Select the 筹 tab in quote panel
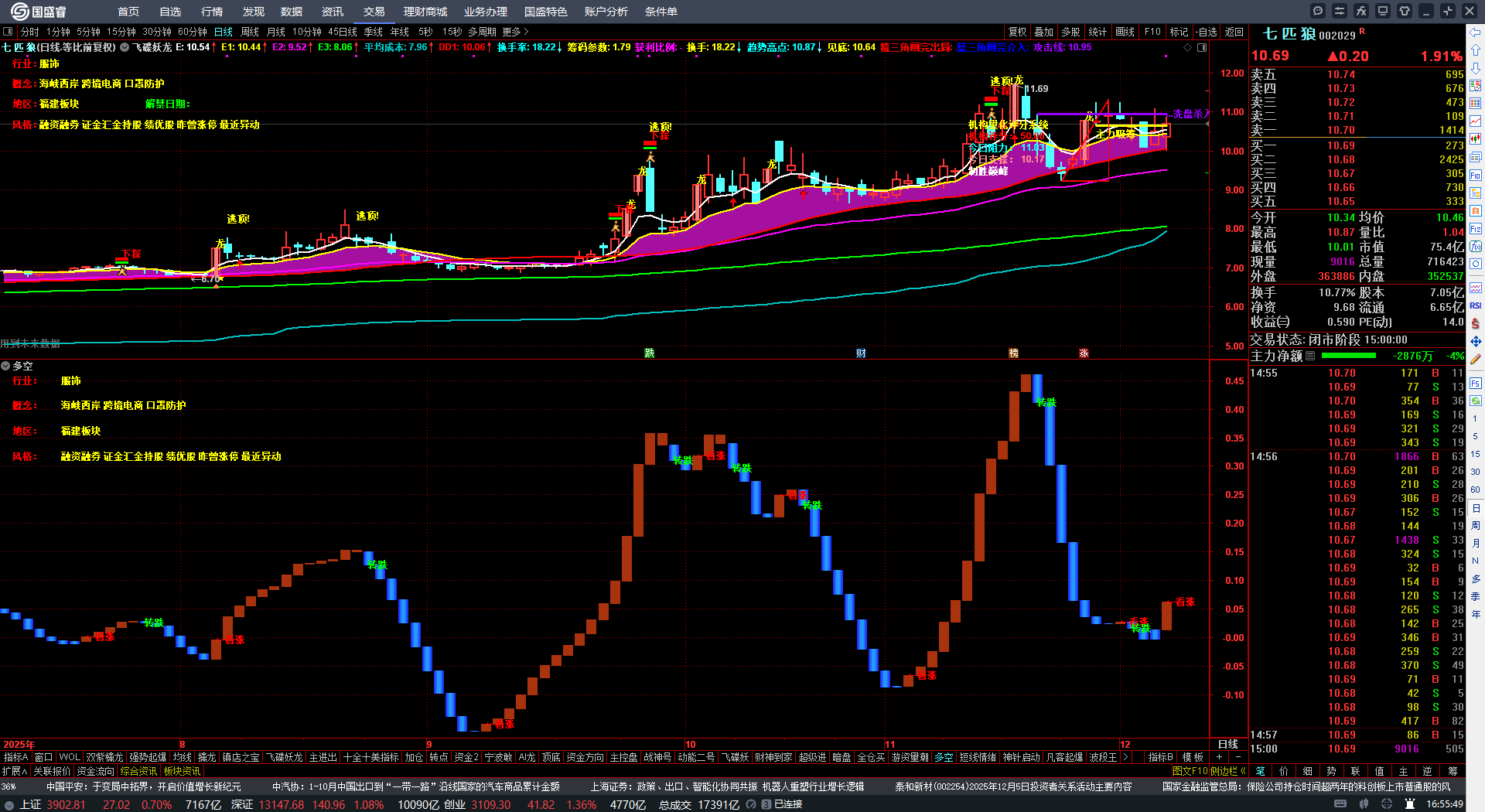 (1453, 771)
